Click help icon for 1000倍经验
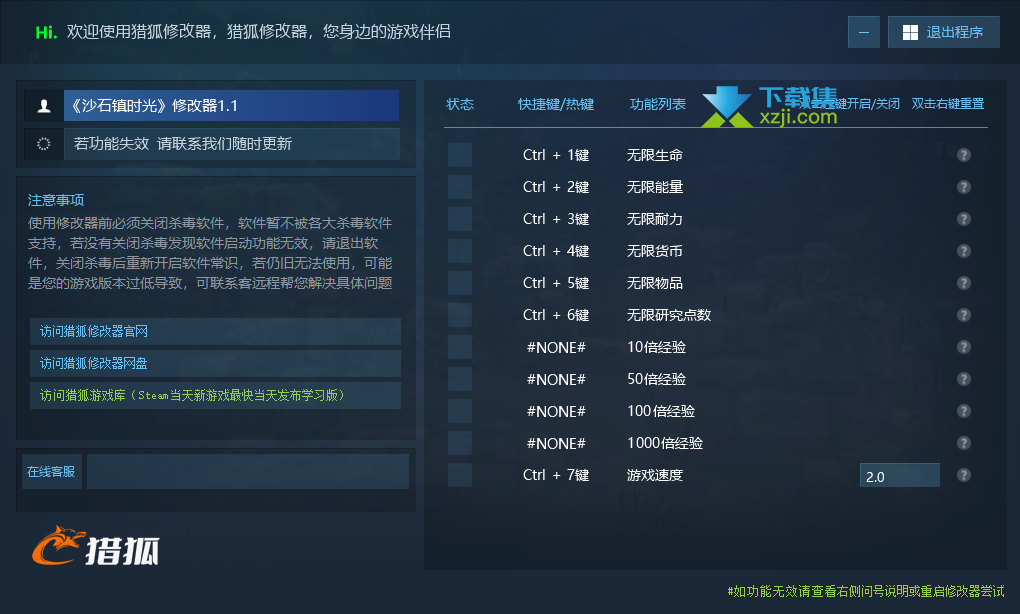This screenshot has height=614, width=1020. 963,442
